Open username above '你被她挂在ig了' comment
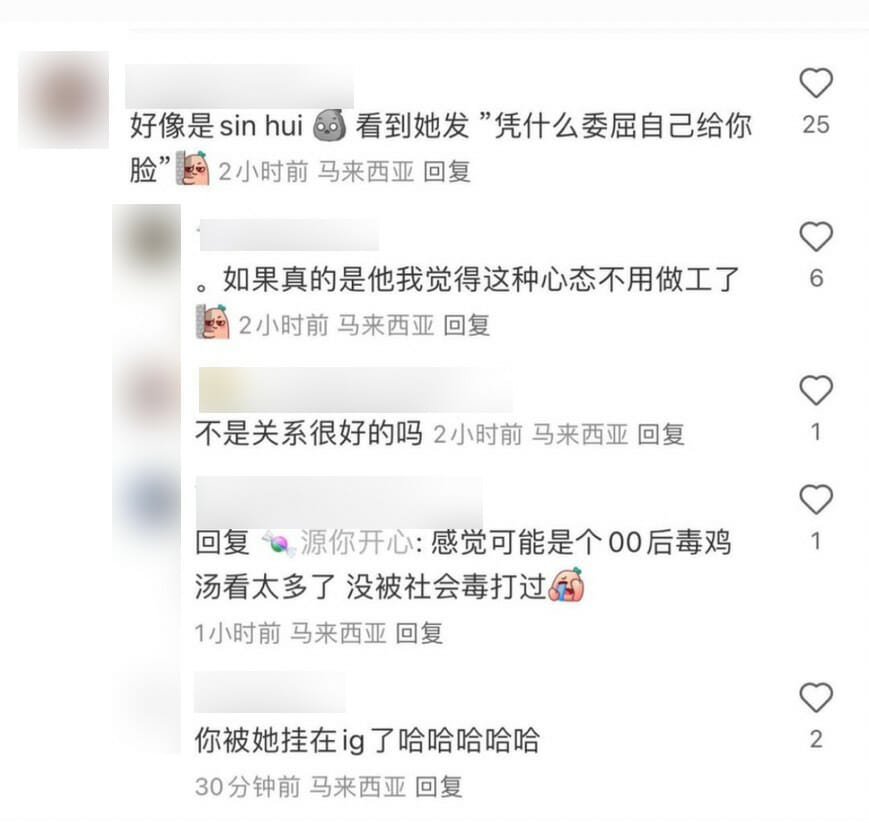Screen dimensions: 869x823 (x=270, y=692)
